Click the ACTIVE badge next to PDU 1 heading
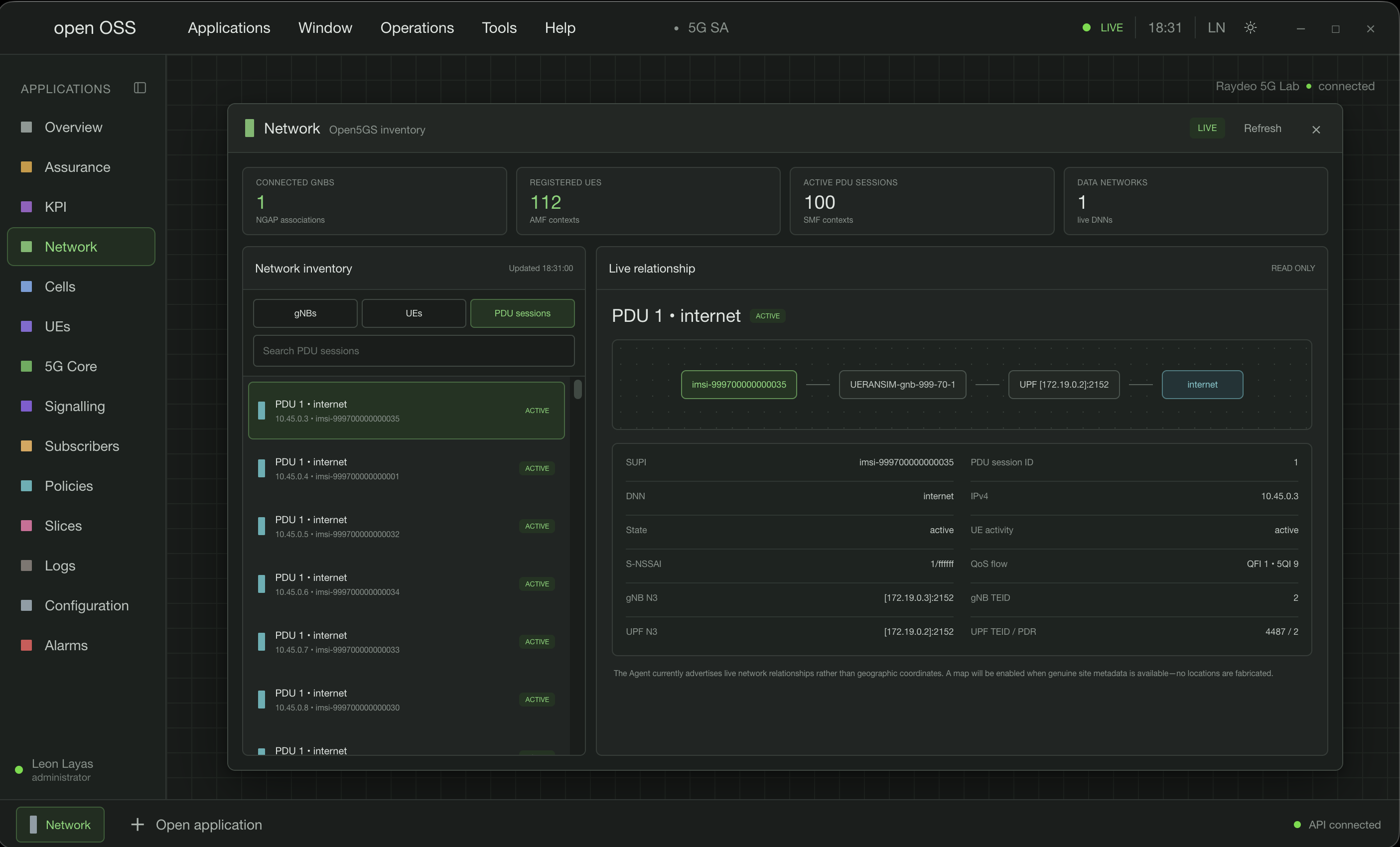 click(x=767, y=316)
